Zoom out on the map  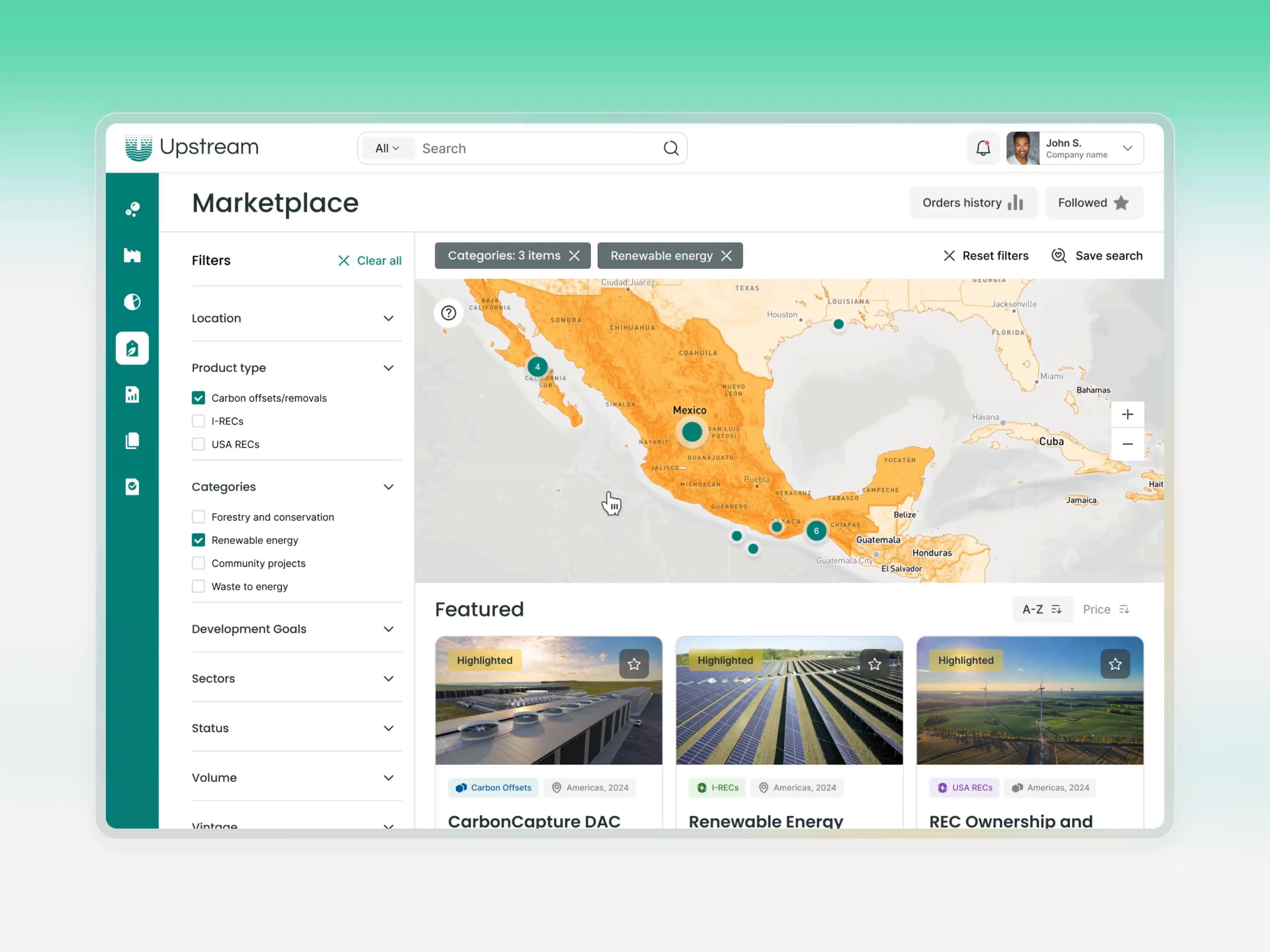pyautogui.click(x=1128, y=444)
